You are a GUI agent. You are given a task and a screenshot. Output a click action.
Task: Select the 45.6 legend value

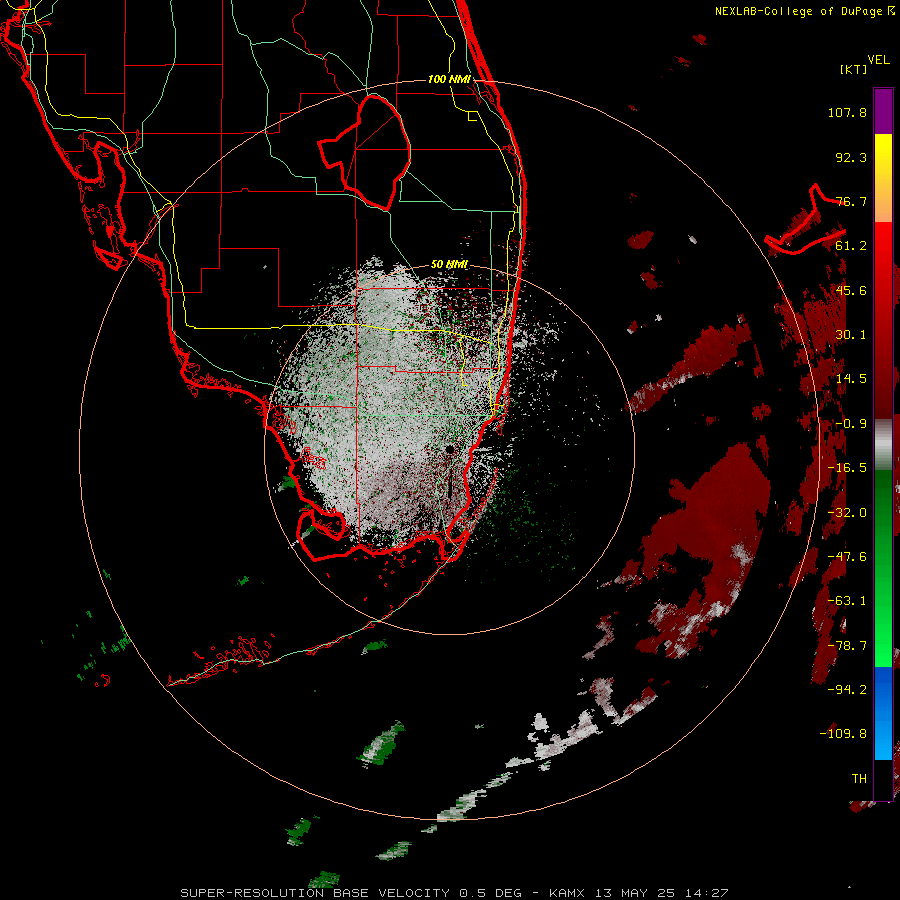pyautogui.click(x=851, y=290)
